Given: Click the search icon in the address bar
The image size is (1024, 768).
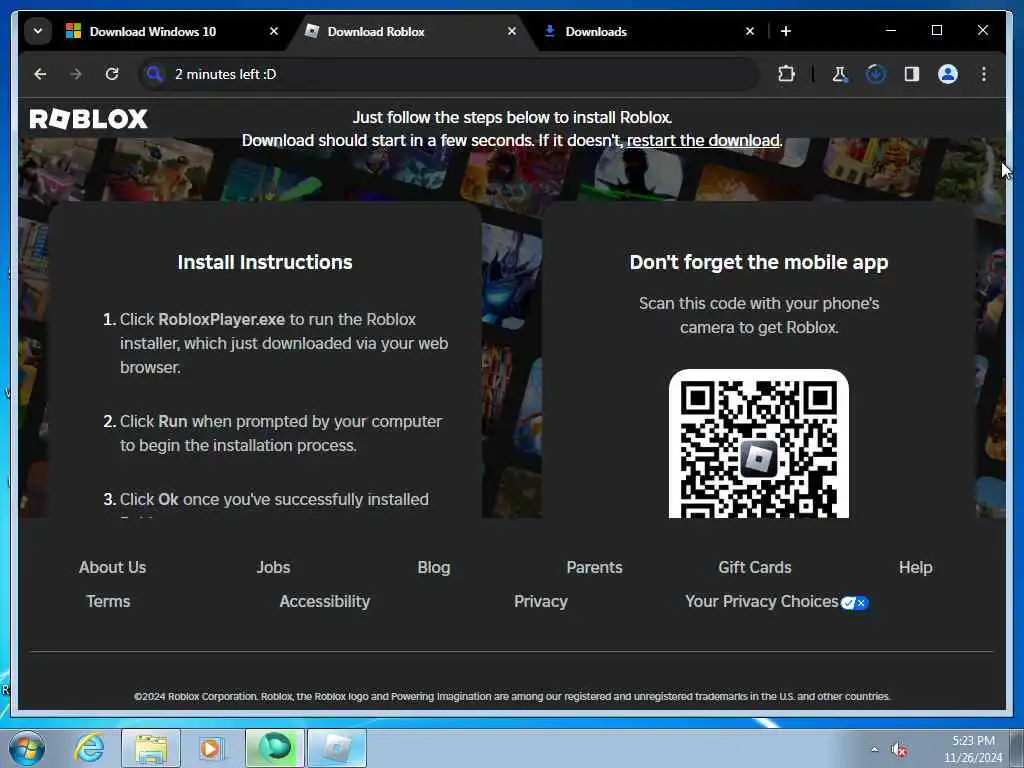Looking at the screenshot, I should tap(155, 74).
